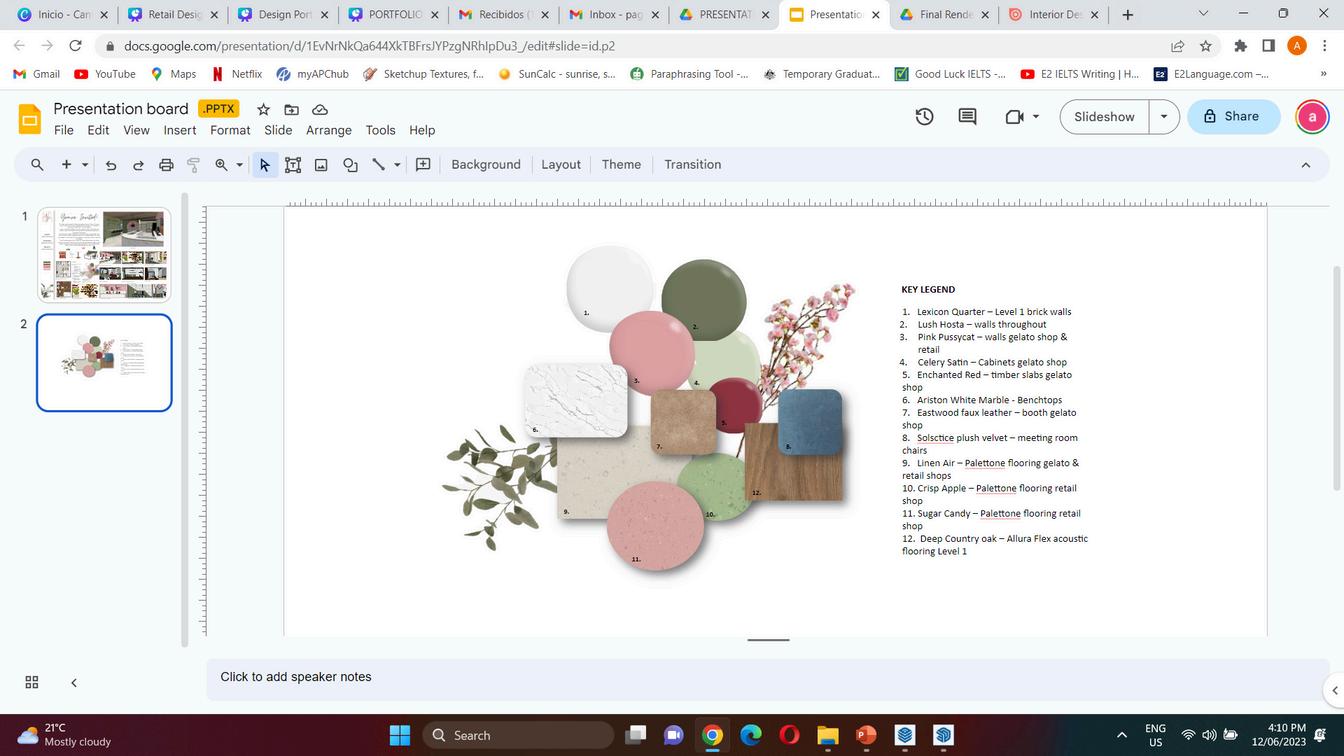Screen dimensions: 1344x756
Task: Open the line type dropdown arrow
Action: (x=397, y=165)
